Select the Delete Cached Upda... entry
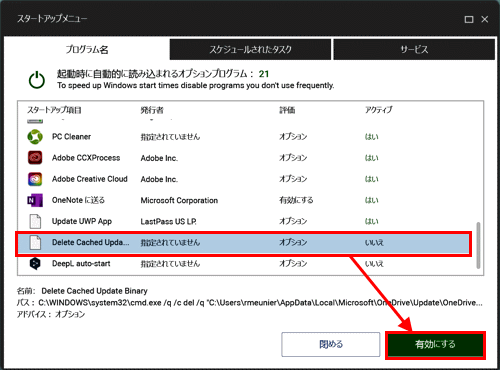Viewport: 500px width, 370px height. tap(90, 242)
